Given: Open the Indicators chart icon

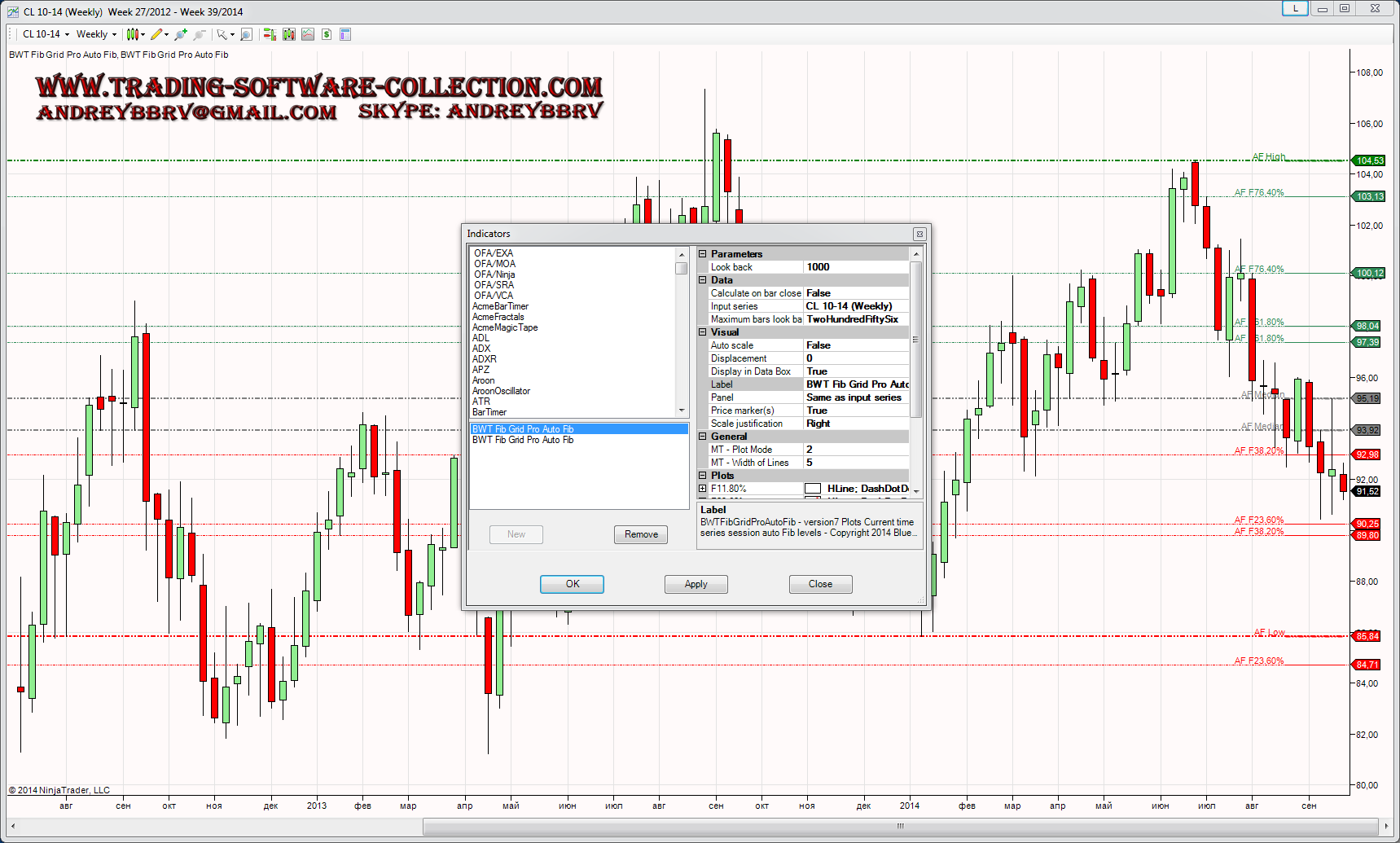Looking at the screenshot, I should pos(308,34).
